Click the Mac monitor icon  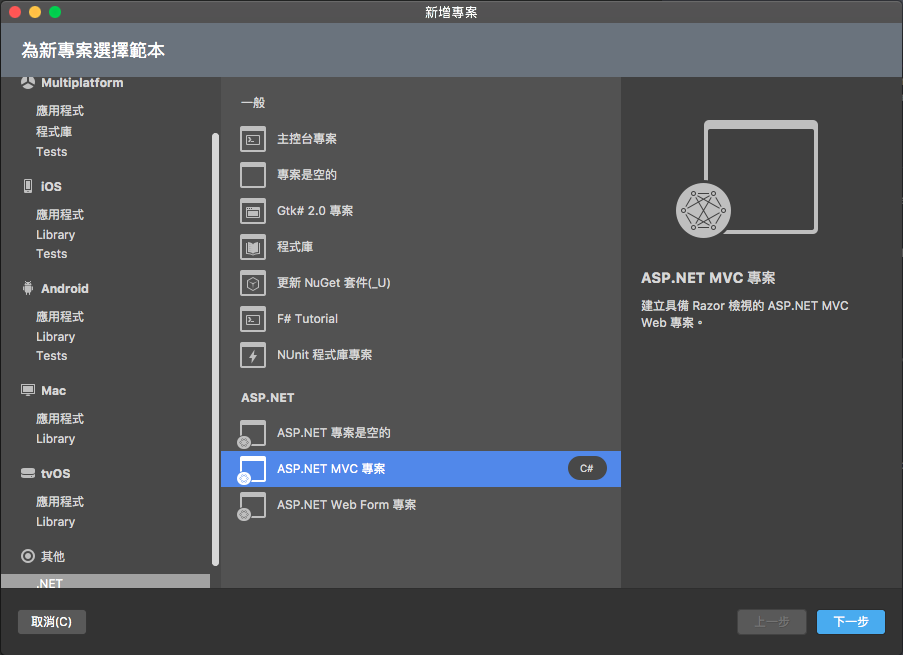pos(28,390)
